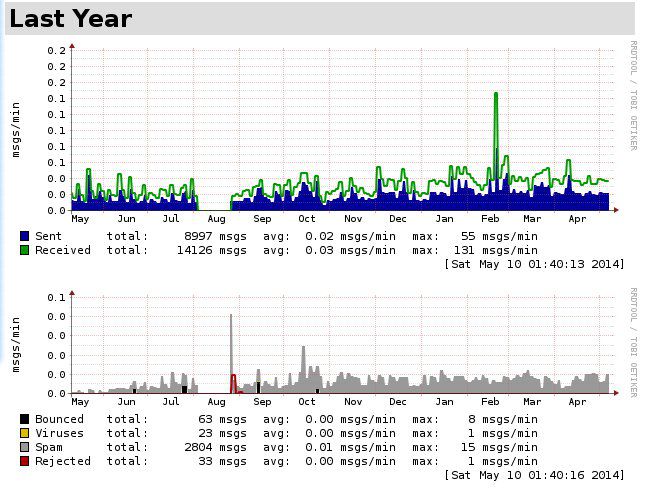Click the top graph timestamp ending 01:40:13 2014
Image resolution: width=649 pixels, height=488 pixels.
tap(534, 264)
